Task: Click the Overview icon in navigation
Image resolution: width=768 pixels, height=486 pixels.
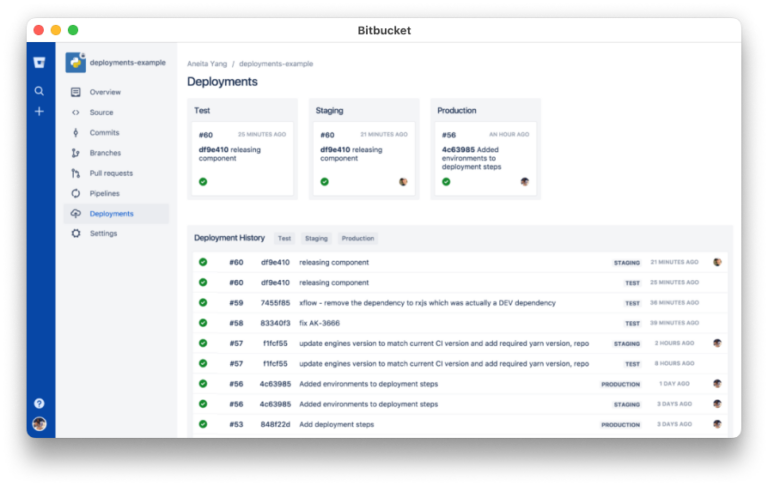Action: [75, 92]
